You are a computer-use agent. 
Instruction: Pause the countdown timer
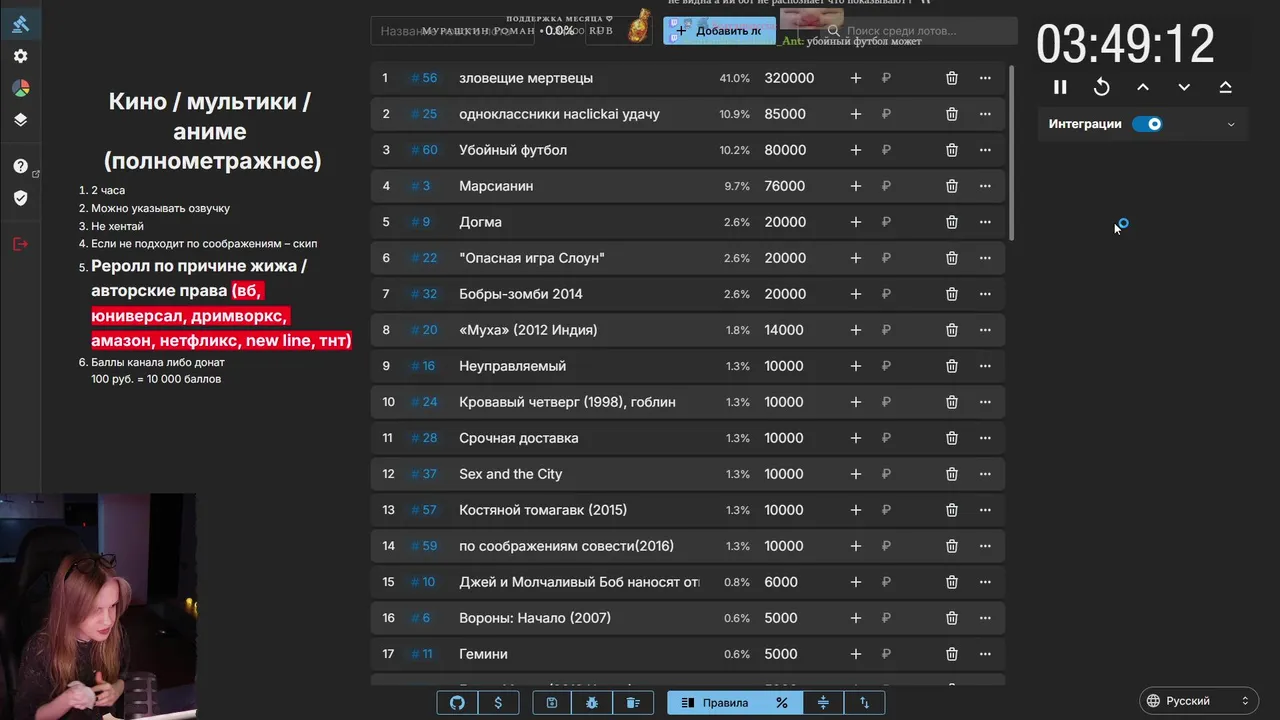1060,87
